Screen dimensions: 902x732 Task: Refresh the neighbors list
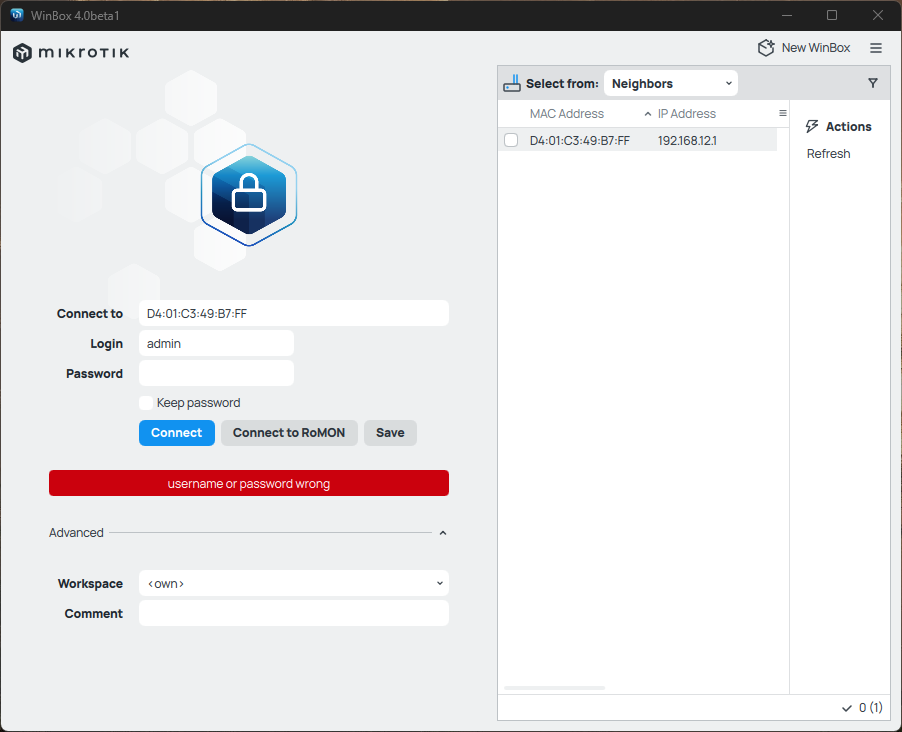click(x=828, y=154)
